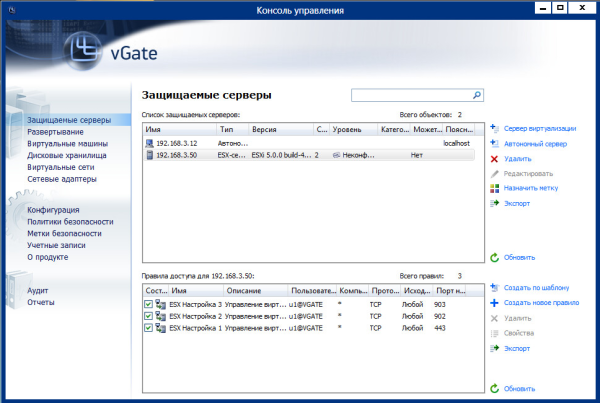Image resolution: width=600 pixels, height=403 pixels.
Task: Open Политики безопасности section
Action: click(x=70, y=222)
